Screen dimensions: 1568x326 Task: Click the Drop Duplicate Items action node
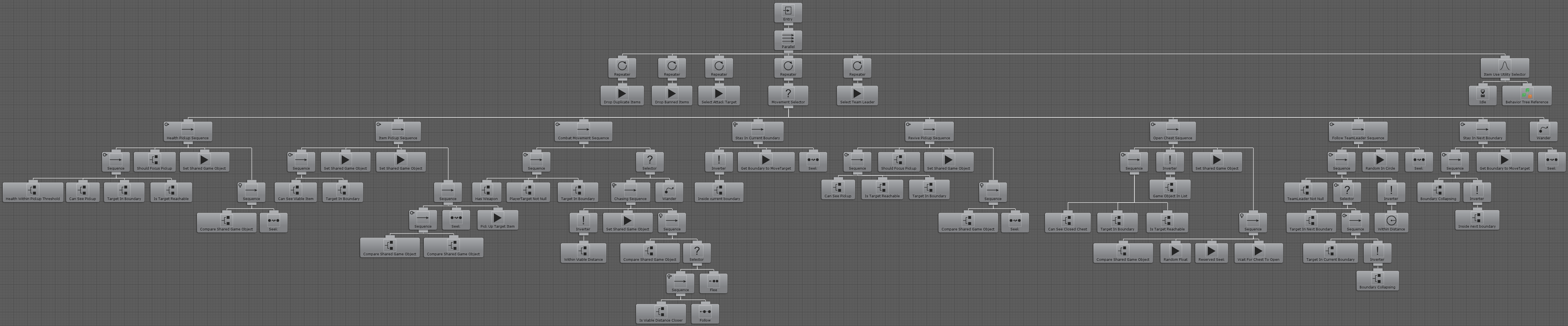(x=622, y=96)
